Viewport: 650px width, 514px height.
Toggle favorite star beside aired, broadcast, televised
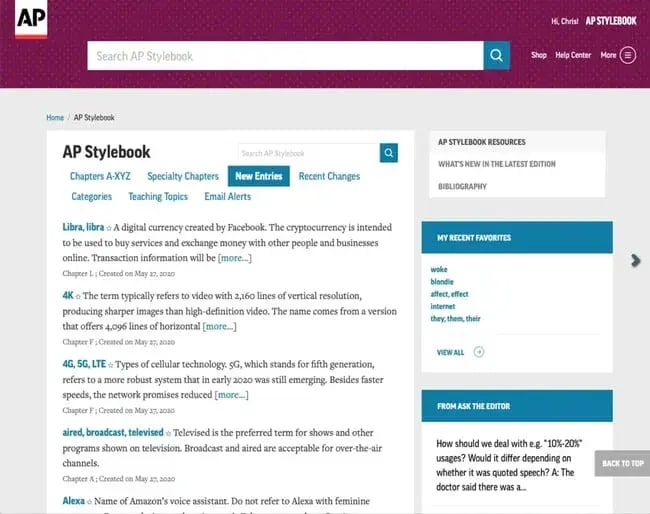(x=167, y=432)
